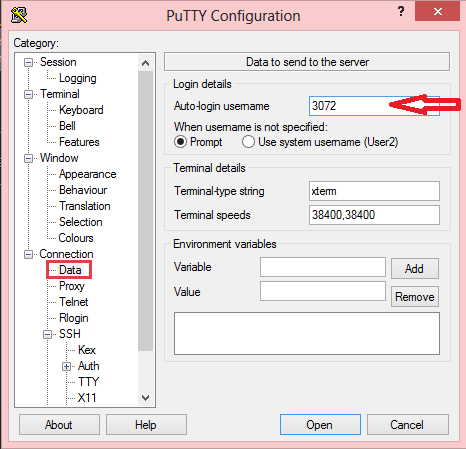Open Kex settings category

click(x=87, y=350)
